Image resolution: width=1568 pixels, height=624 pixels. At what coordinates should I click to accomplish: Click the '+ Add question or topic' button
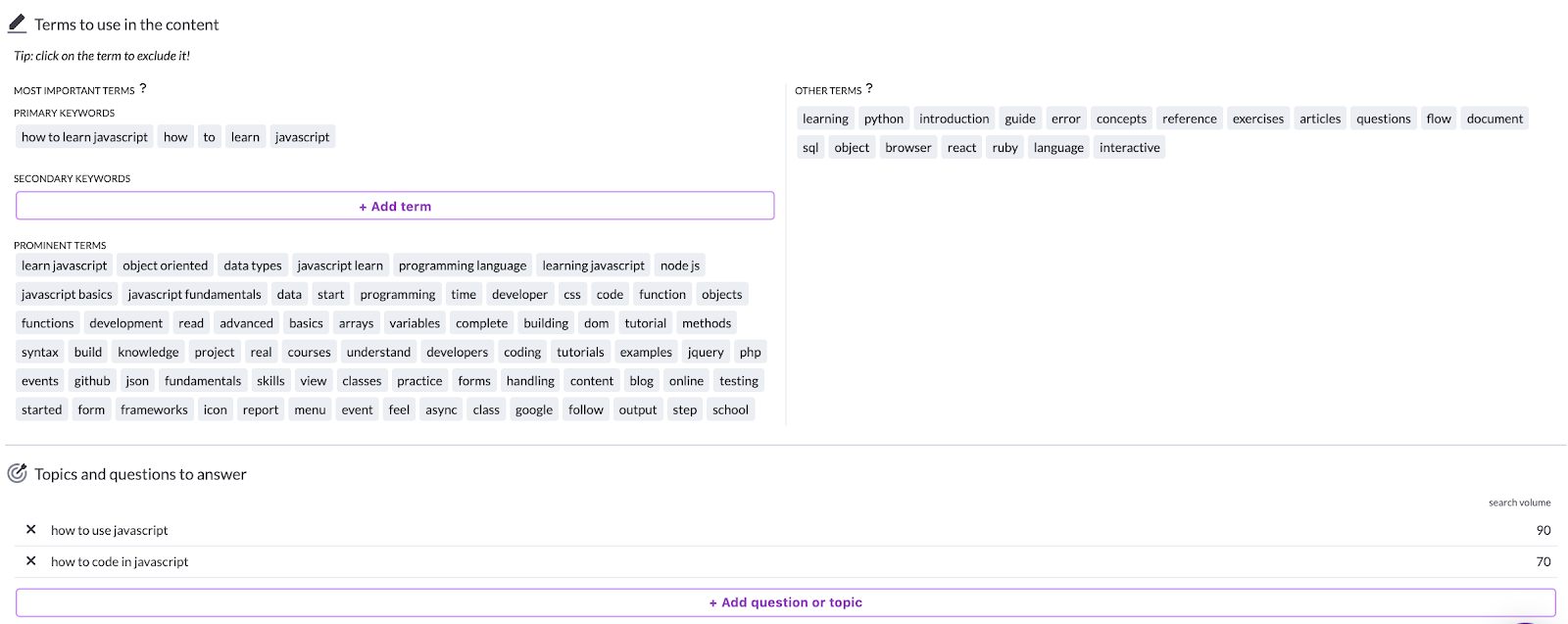click(x=786, y=602)
